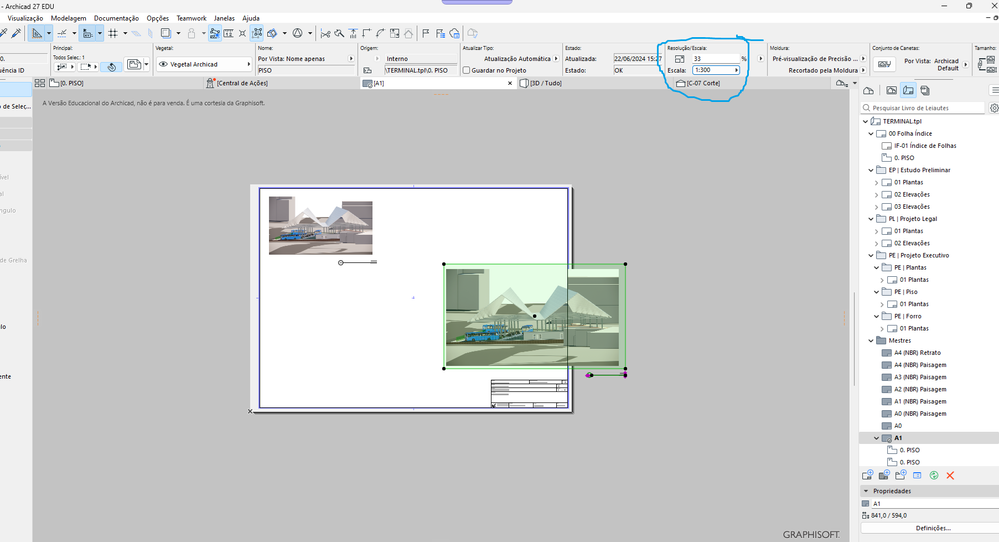Enable the Guardar no Projeto checkbox
Screen dimensions: 999x542
click(467, 70)
